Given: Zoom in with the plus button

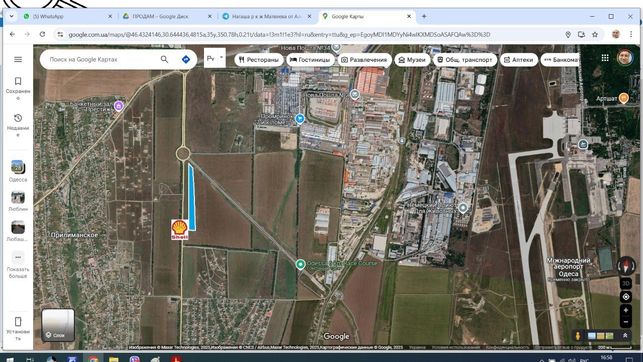Looking at the screenshot, I should tap(626, 310).
